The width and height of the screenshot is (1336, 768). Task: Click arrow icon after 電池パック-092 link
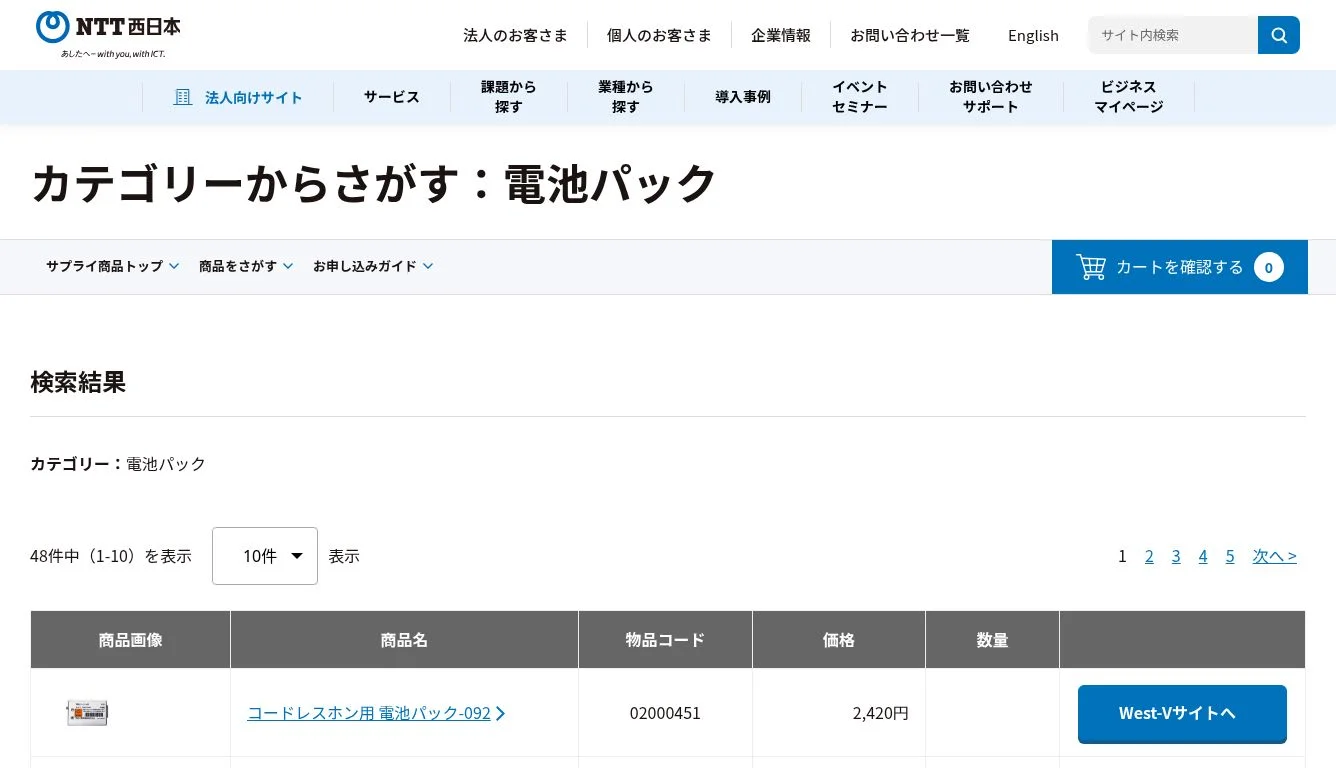coord(501,713)
